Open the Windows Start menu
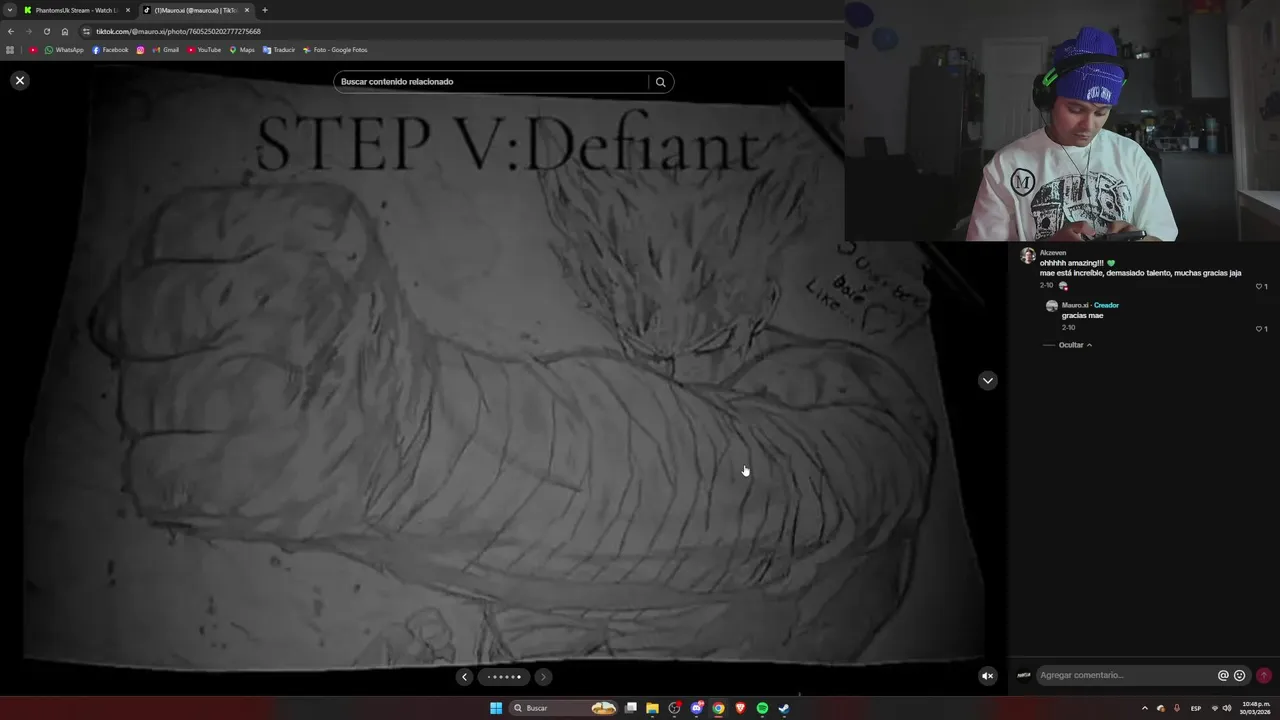Screen dimensions: 1280x720 click(x=496, y=708)
